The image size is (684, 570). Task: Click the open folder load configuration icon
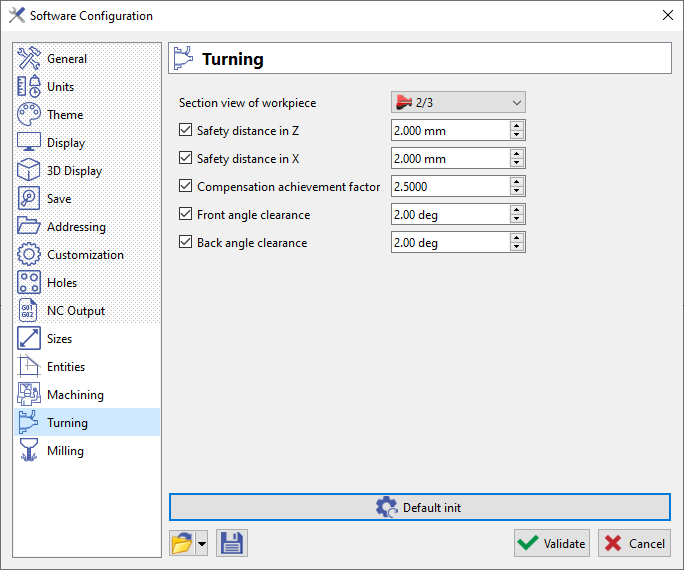coord(181,543)
